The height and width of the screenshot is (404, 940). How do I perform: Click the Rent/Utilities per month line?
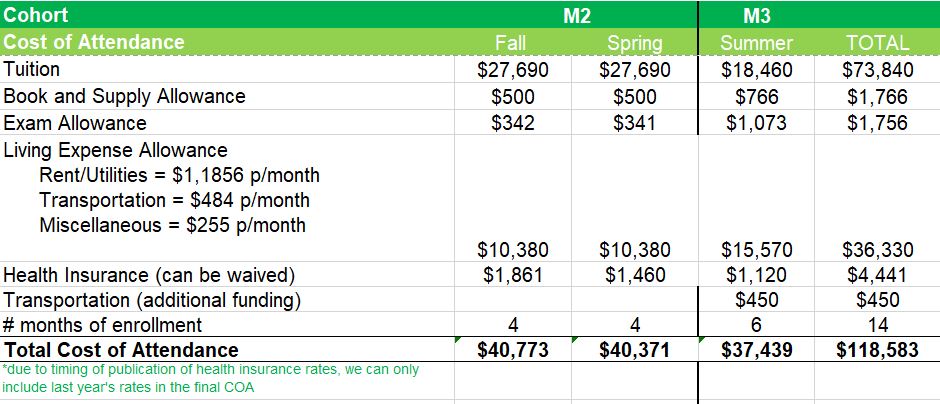pos(179,176)
